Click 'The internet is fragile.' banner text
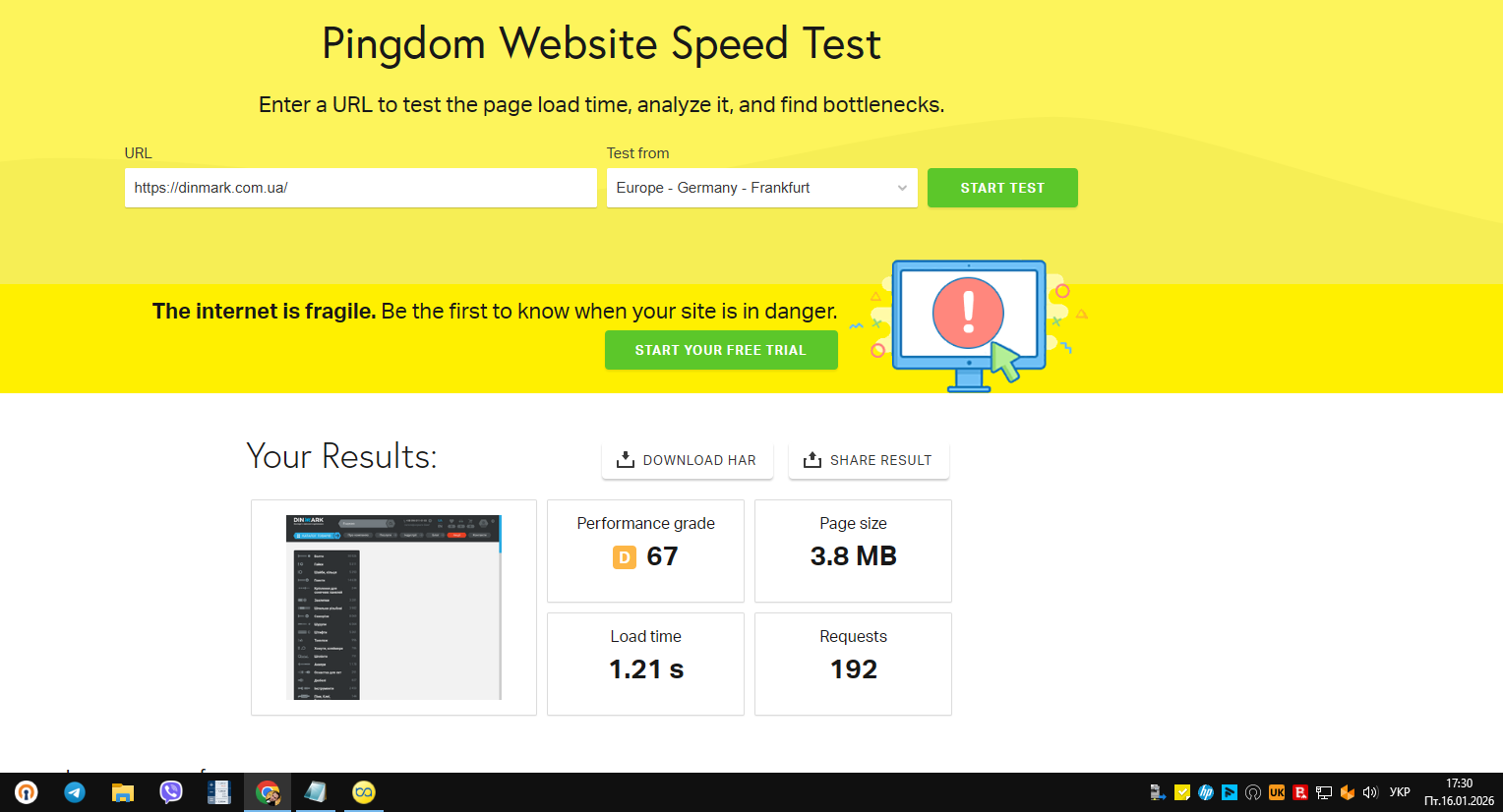Image resolution: width=1503 pixels, height=812 pixels. [x=264, y=312]
